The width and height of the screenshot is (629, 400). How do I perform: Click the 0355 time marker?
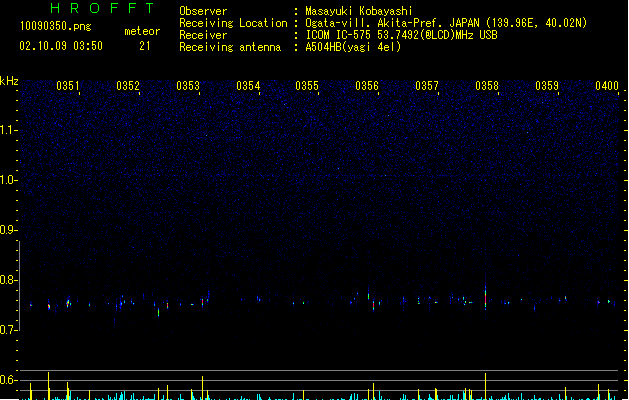pyautogui.click(x=307, y=86)
